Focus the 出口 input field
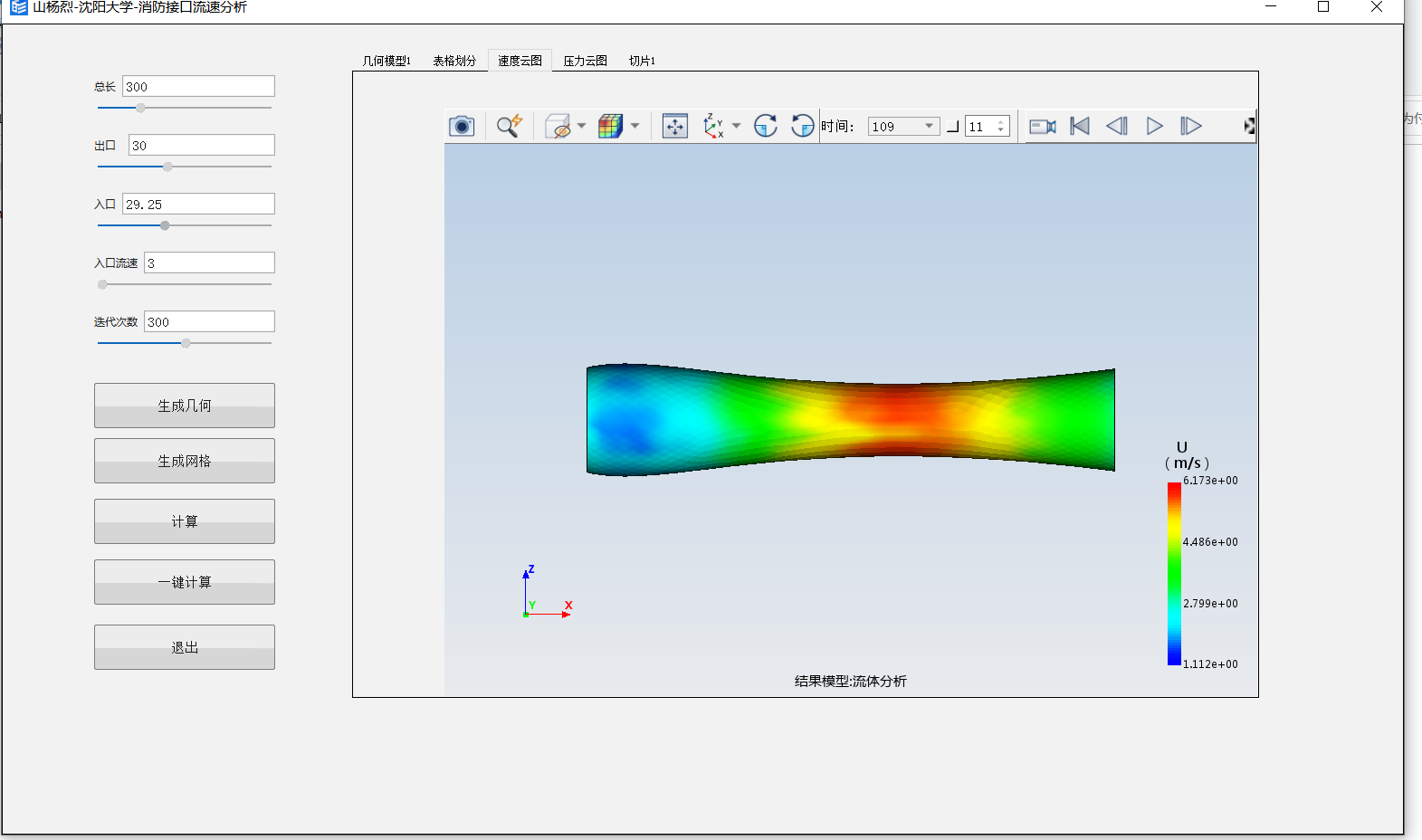Viewport: 1422px width, 840px height. [x=202, y=145]
